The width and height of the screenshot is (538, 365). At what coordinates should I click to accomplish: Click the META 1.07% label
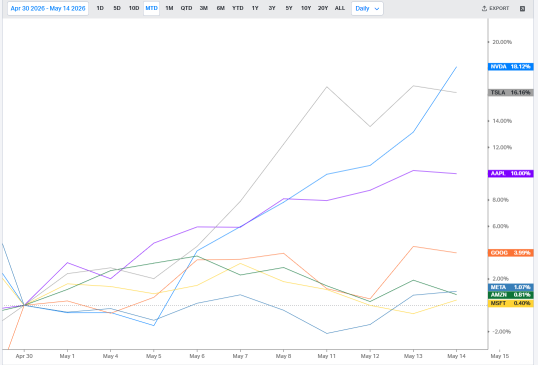(511, 287)
